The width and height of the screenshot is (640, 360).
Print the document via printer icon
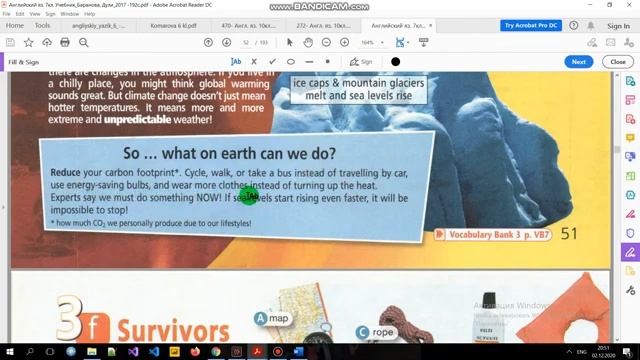65,42
